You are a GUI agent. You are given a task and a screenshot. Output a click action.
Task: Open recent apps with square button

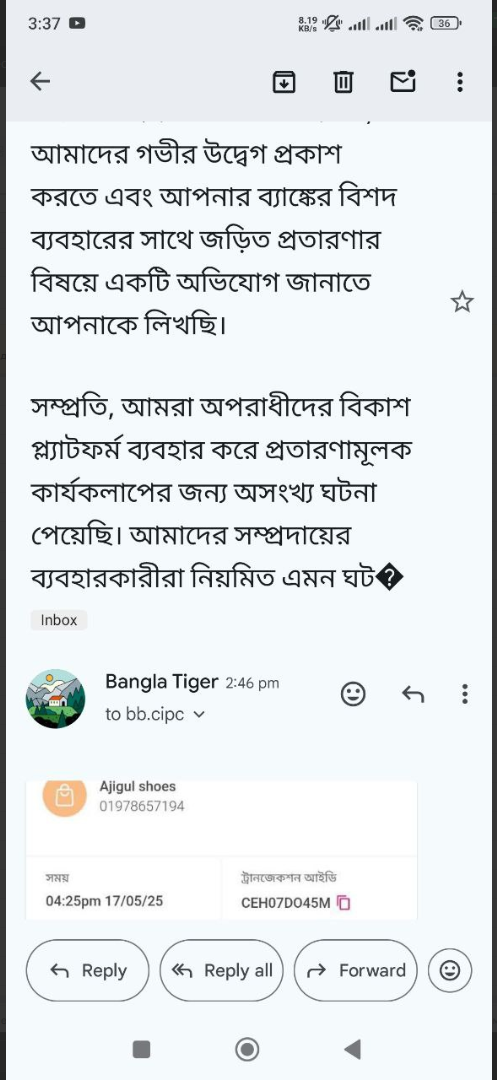(x=141, y=1049)
